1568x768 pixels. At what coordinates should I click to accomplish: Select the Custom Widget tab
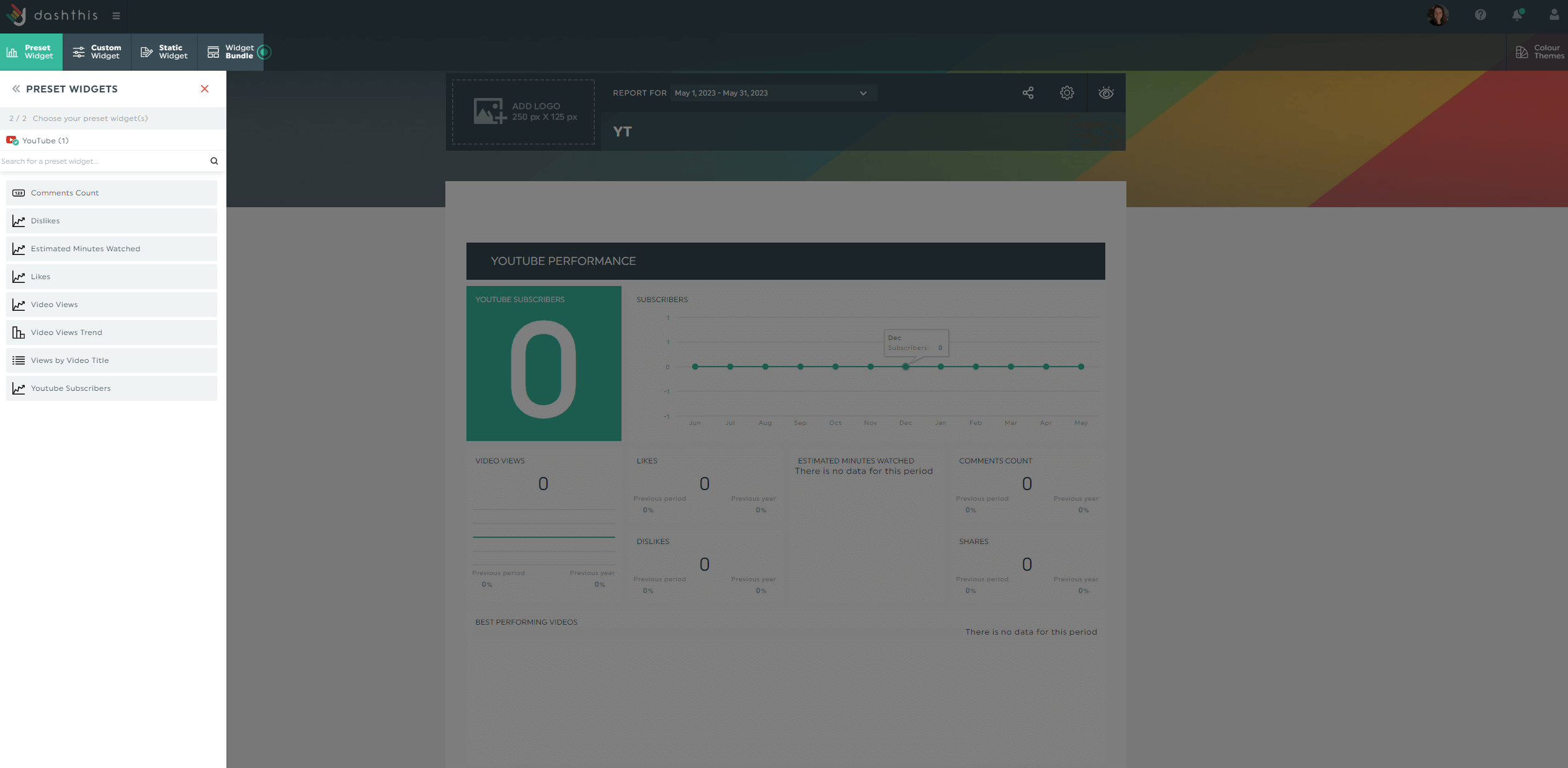[97, 52]
